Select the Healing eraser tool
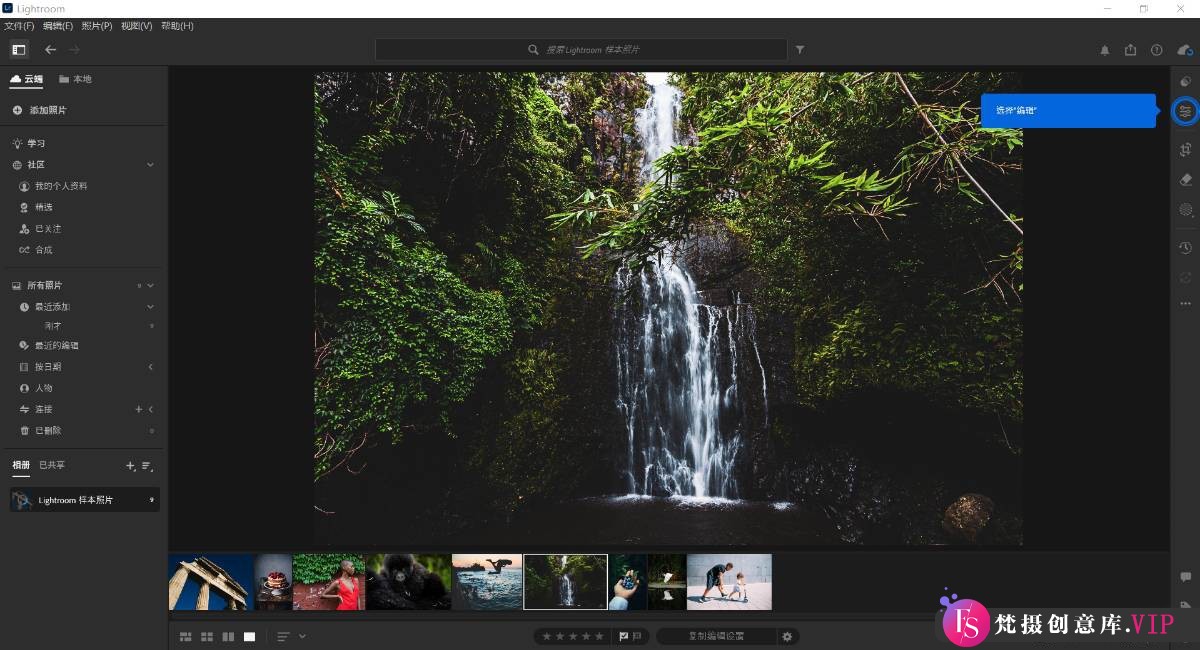The width and height of the screenshot is (1200, 650). 1185,179
